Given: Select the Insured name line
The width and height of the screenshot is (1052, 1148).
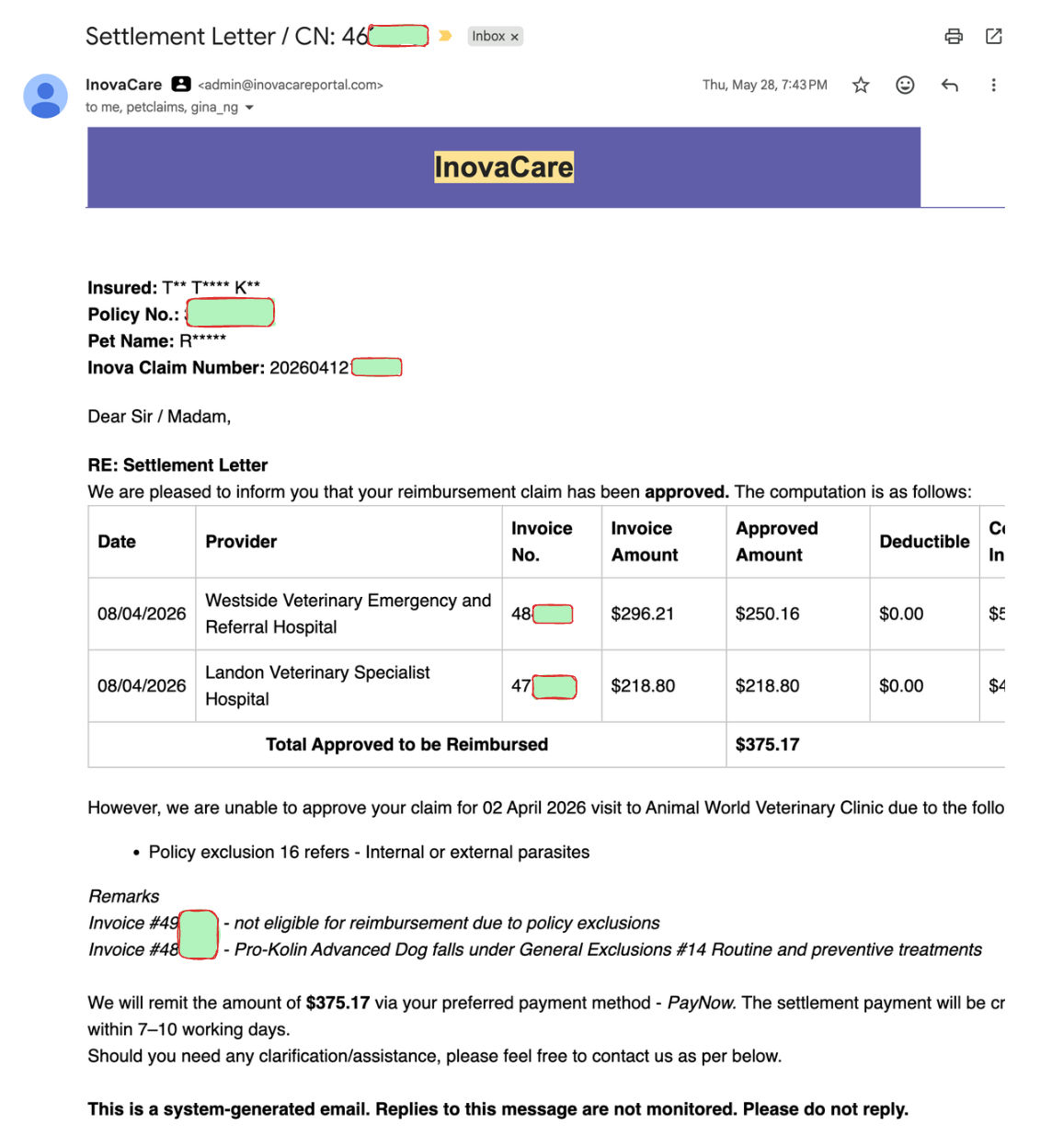Looking at the screenshot, I should pyautogui.click(x=174, y=288).
